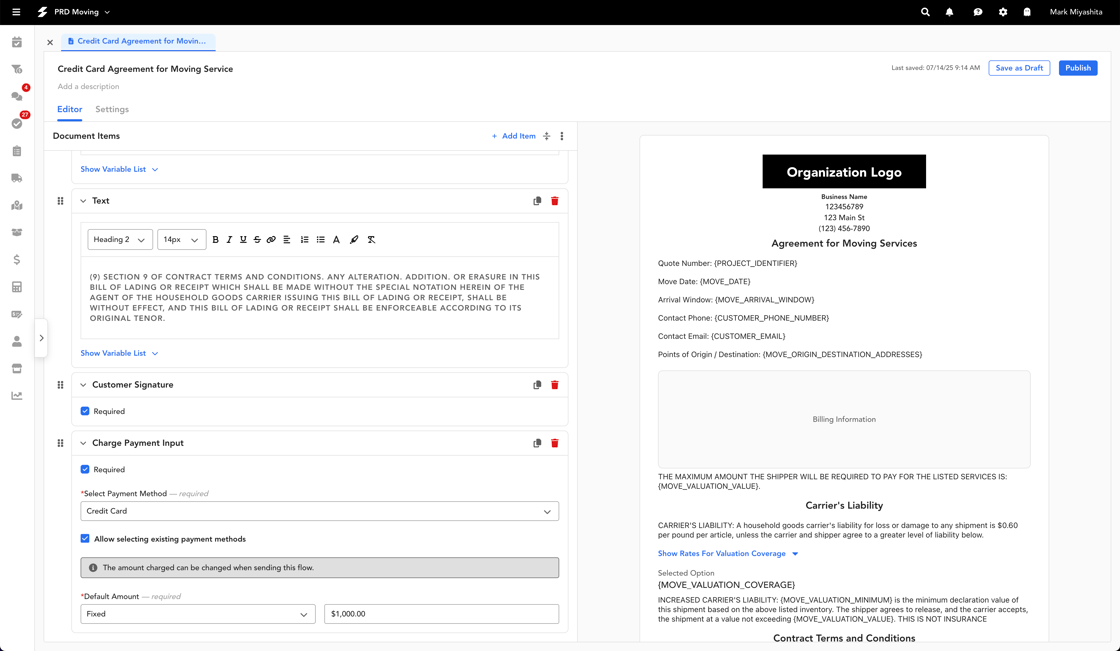The height and width of the screenshot is (651, 1120).
Task: Click the drag handle of Text item
Action: (60, 201)
